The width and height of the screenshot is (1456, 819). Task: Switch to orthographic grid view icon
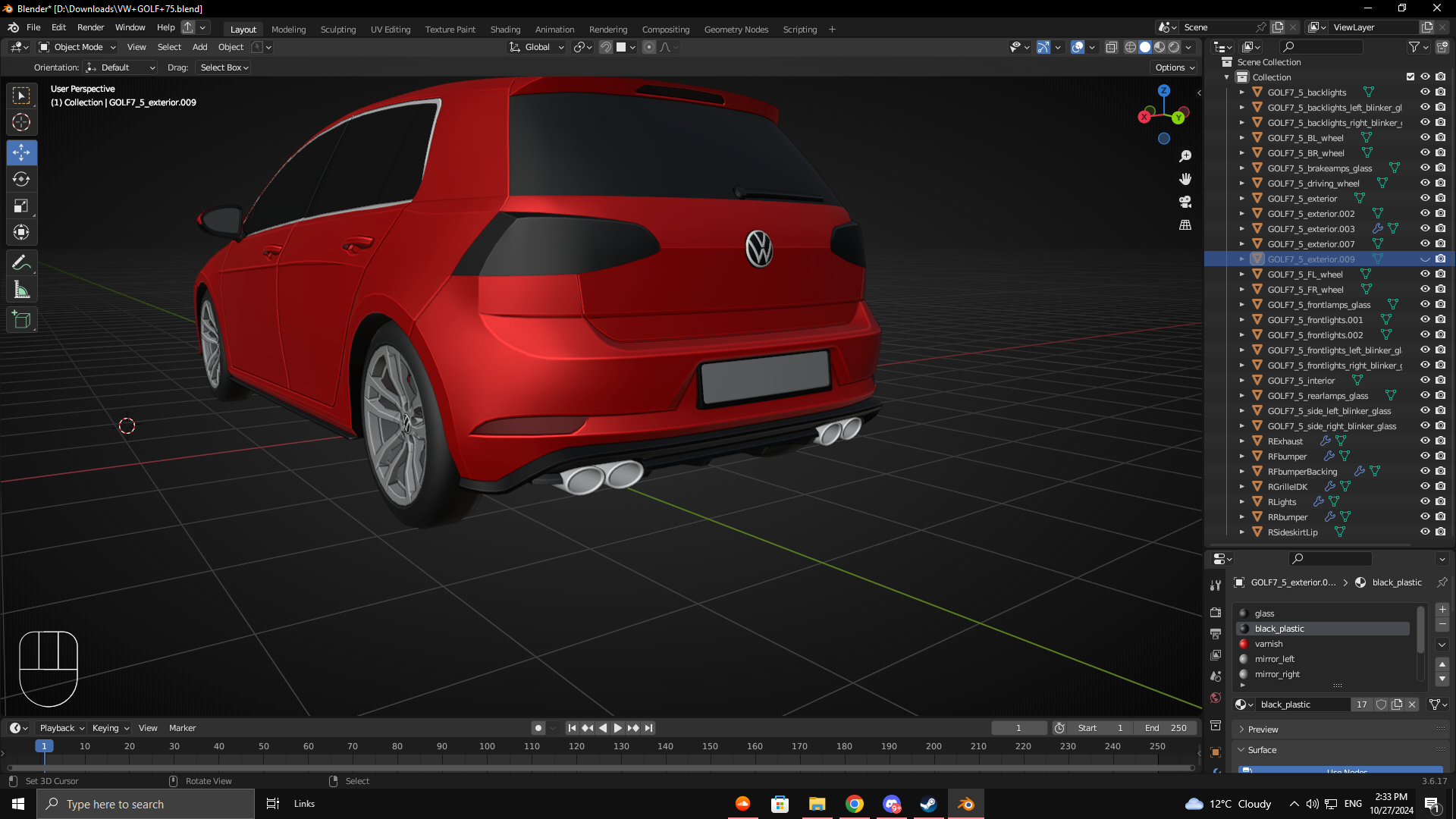tap(1185, 225)
